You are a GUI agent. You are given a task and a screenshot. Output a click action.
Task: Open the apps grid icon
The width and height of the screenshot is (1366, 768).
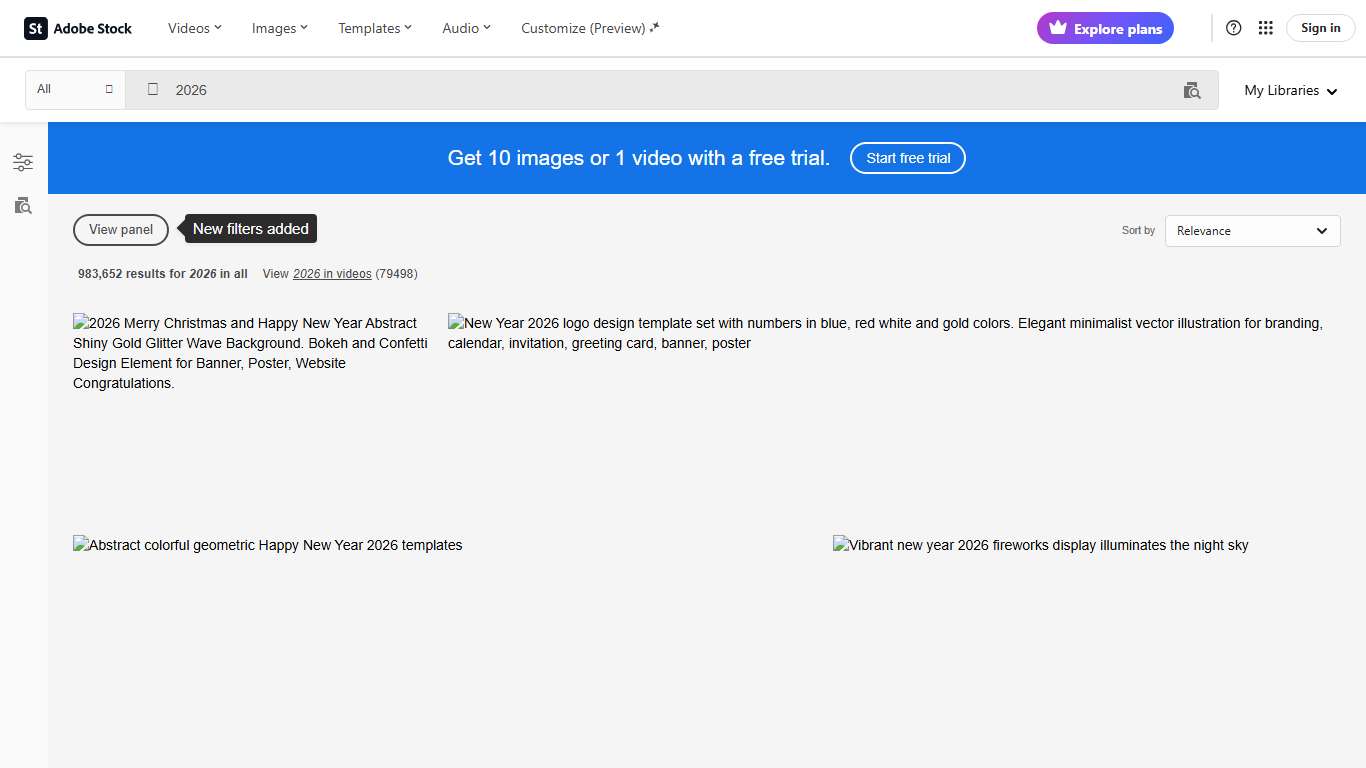click(1265, 28)
